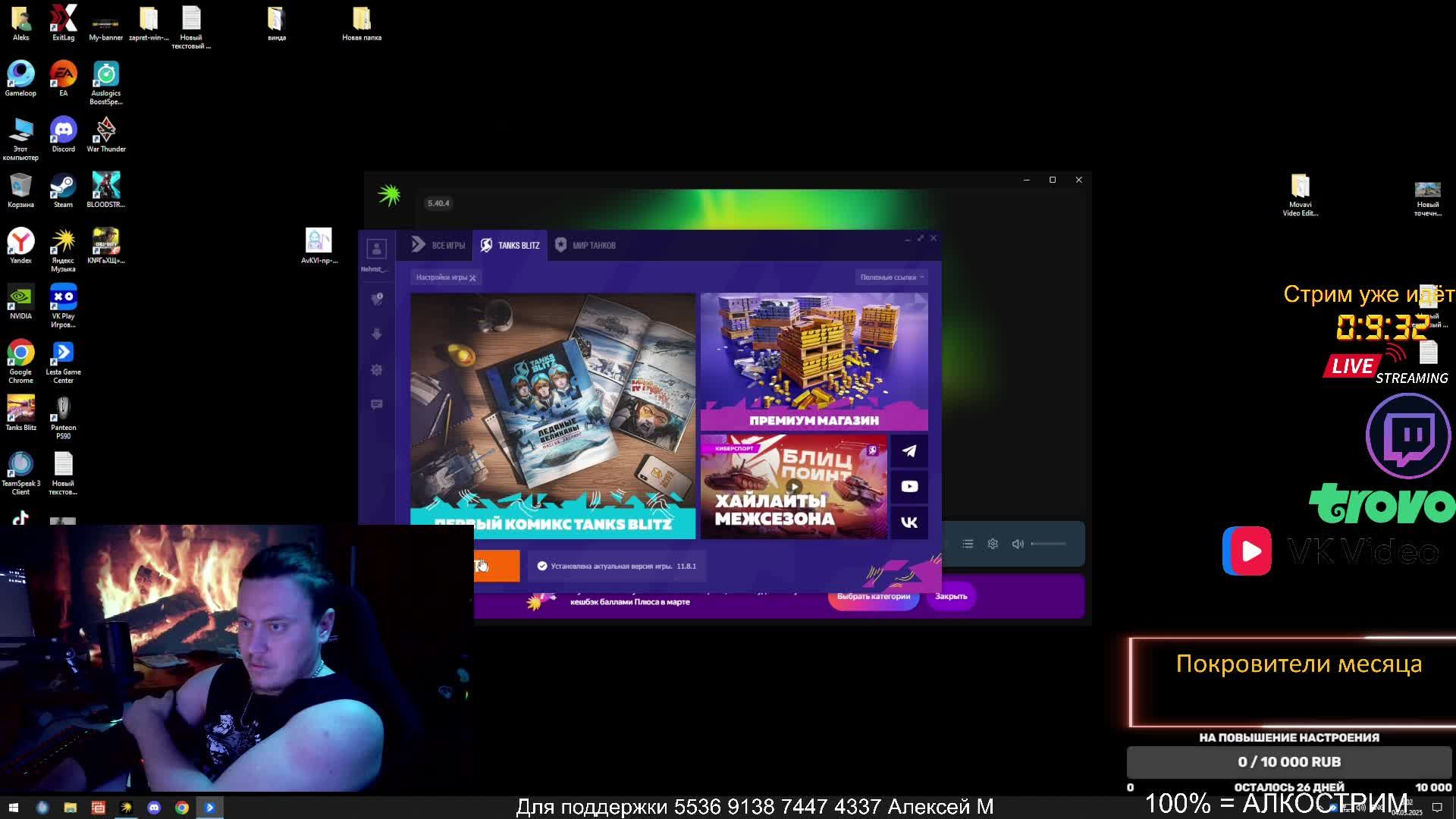Open launcher settings gear in sidebar

[x=376, y=370]
